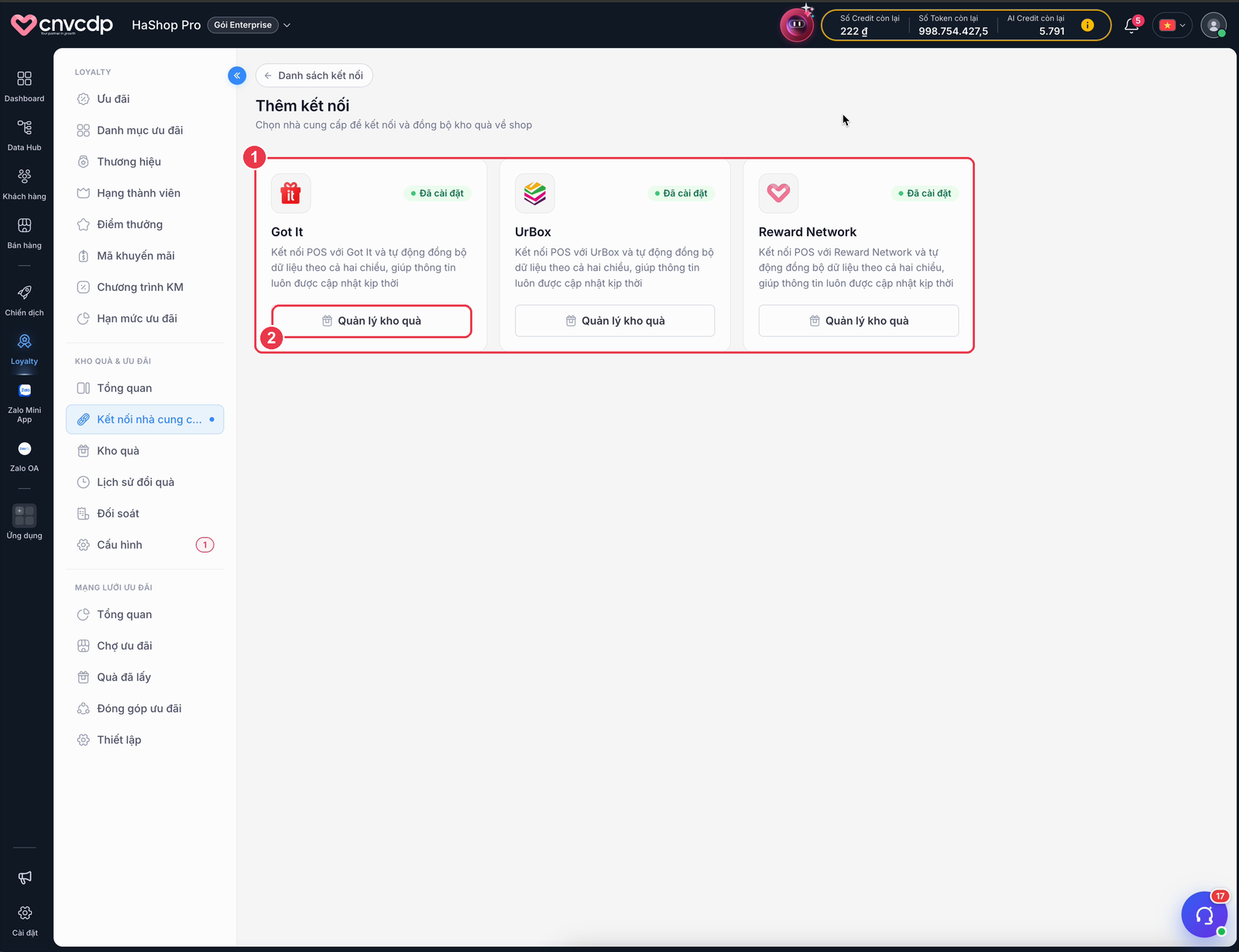The height and width of the screenshot is (952, 1239).
Task: Open user profile avatar
Action: [x=1213, y=25]
